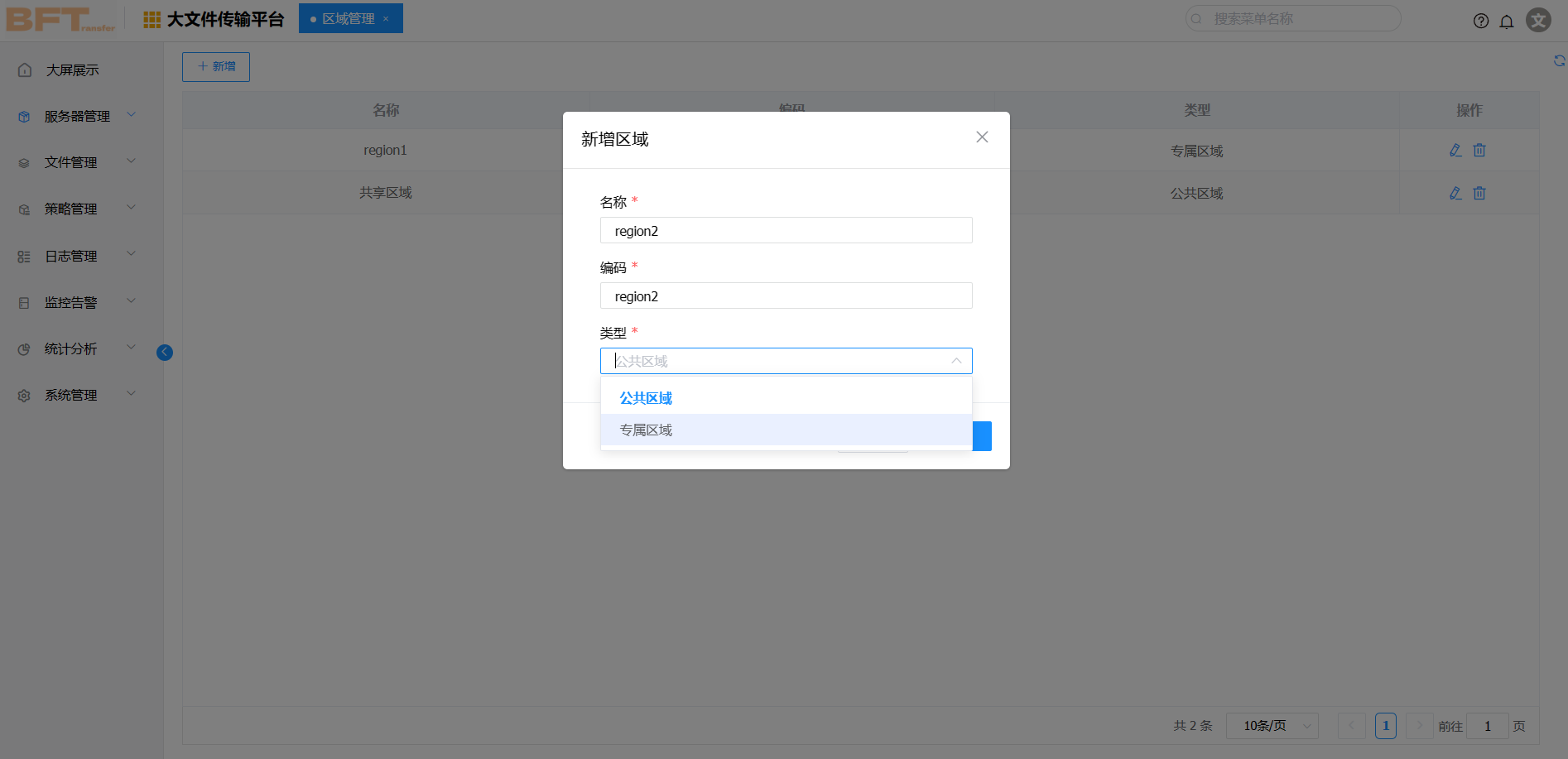Open the 10条/页 page size dropdown
This screenshot has height=759, width=1568.
[1272, 726]
